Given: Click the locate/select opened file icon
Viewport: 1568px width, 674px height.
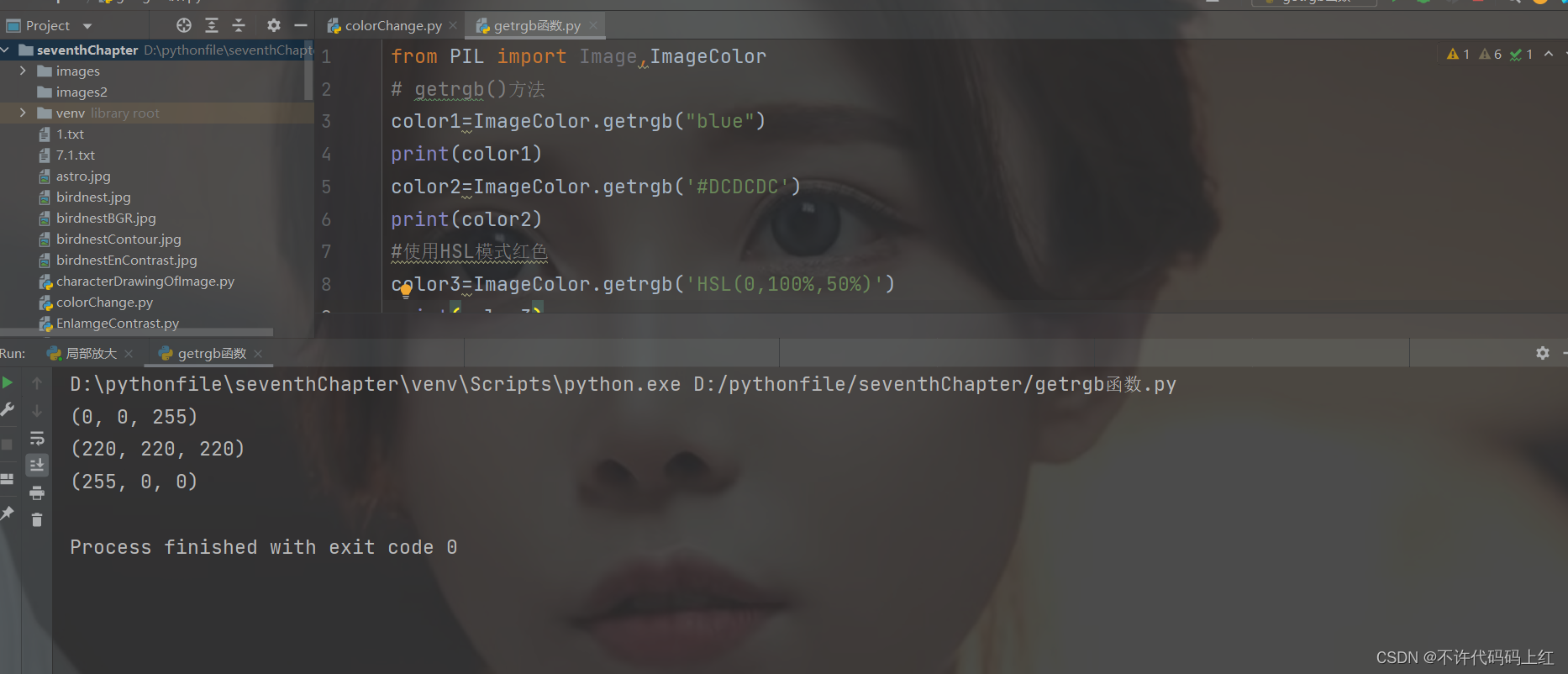Looking at the screenshot, I should [x=184, y=25].
